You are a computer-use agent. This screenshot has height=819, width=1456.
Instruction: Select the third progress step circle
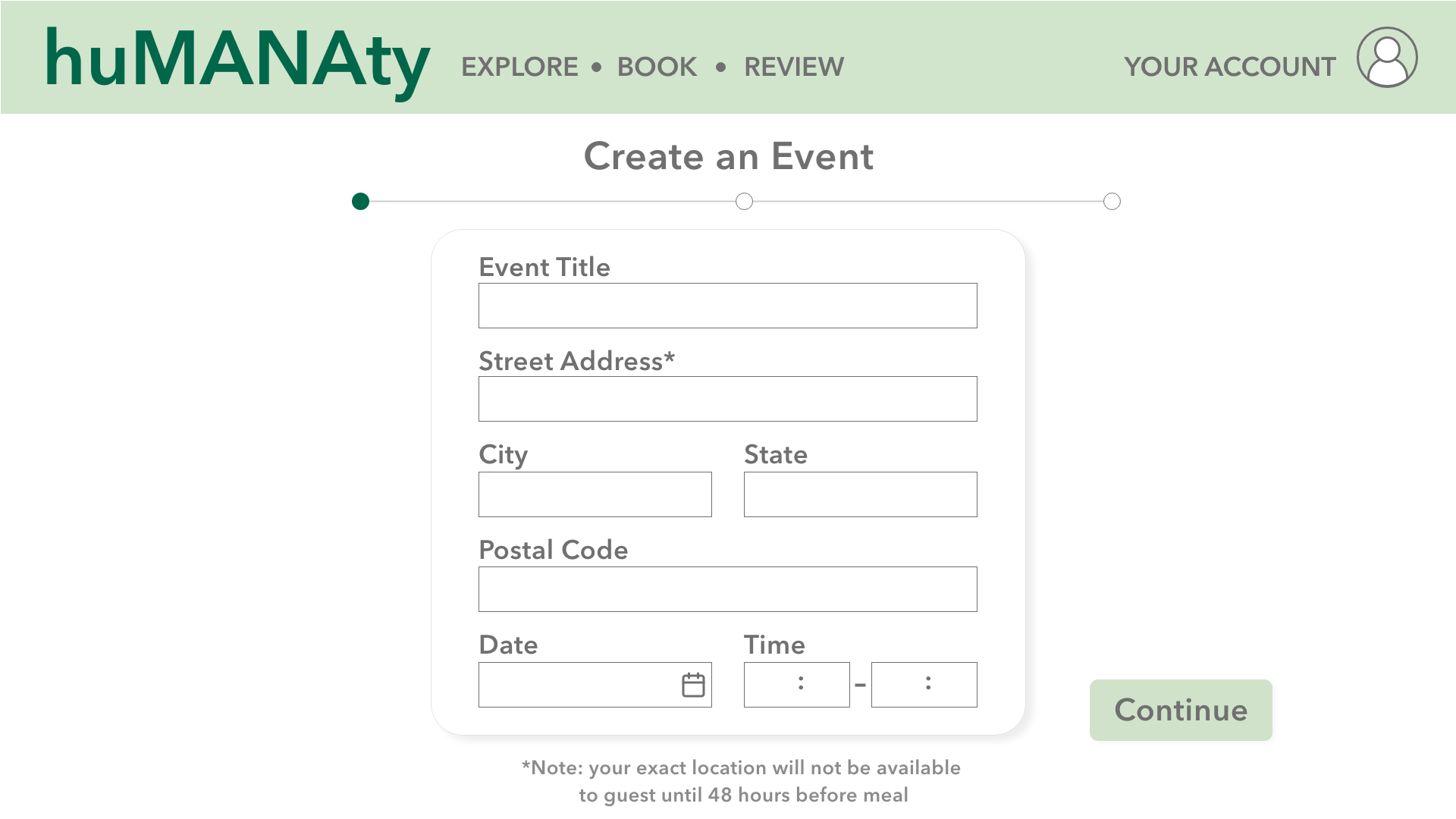pos(1112,202)
